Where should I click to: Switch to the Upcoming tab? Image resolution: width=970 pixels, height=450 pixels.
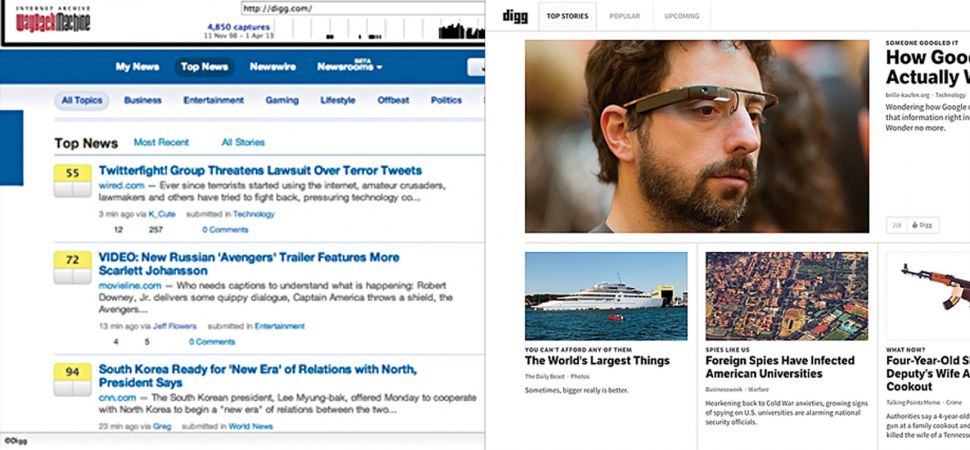682,16
